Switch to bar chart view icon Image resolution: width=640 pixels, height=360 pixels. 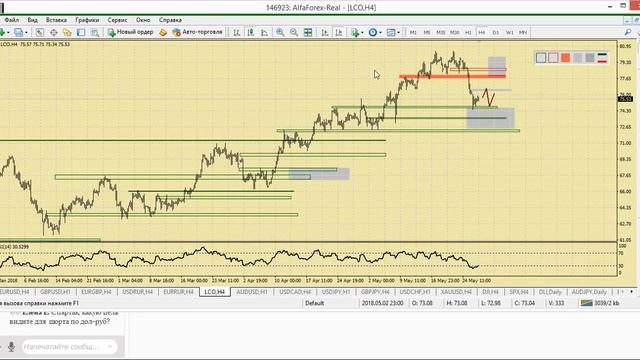pos(237,32)
